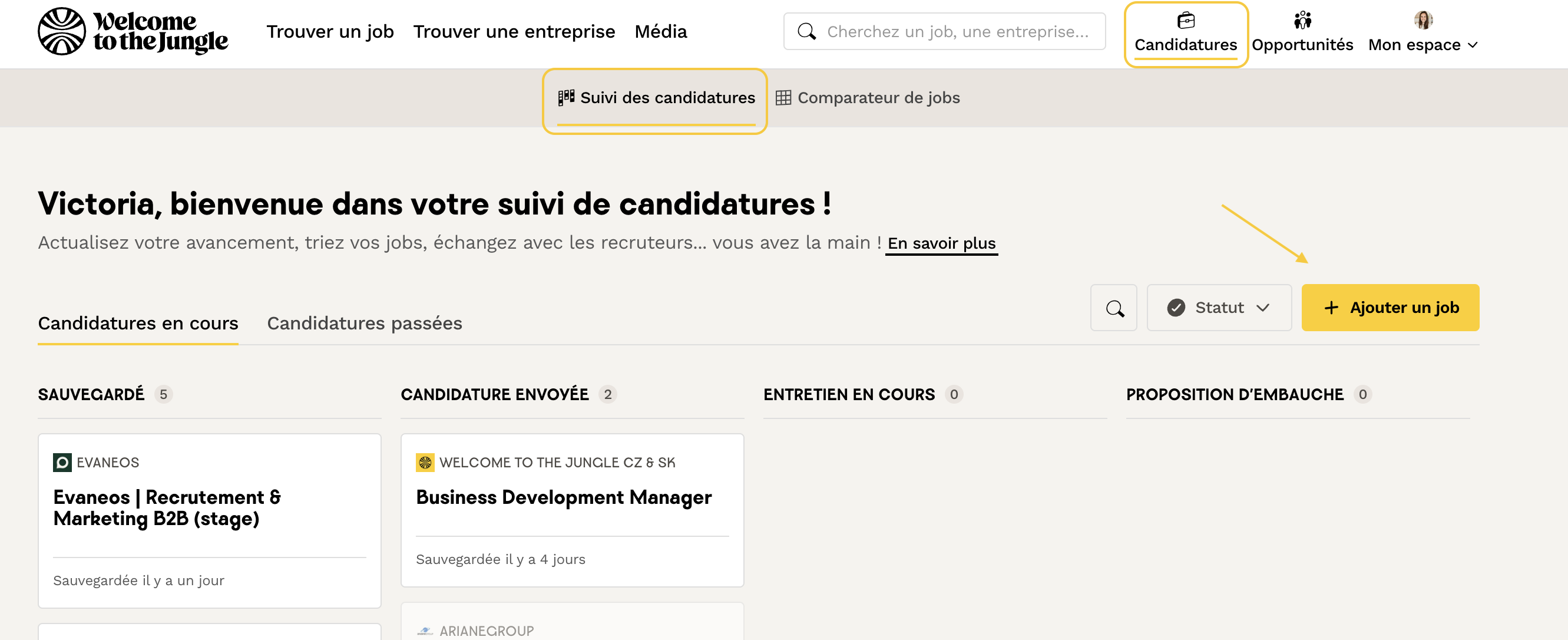Open the Trouver une entreprise menu

(514, 31)
